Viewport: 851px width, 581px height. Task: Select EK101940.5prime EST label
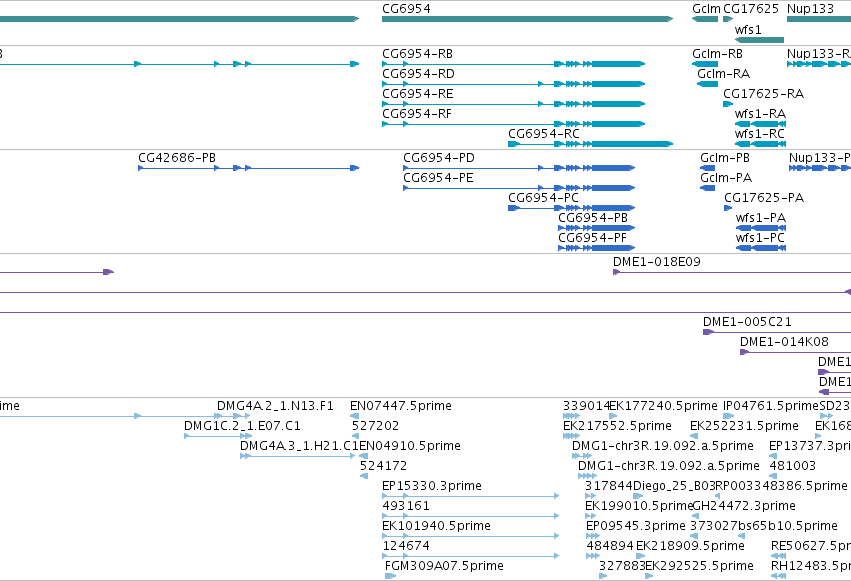[x=436, y=527]
